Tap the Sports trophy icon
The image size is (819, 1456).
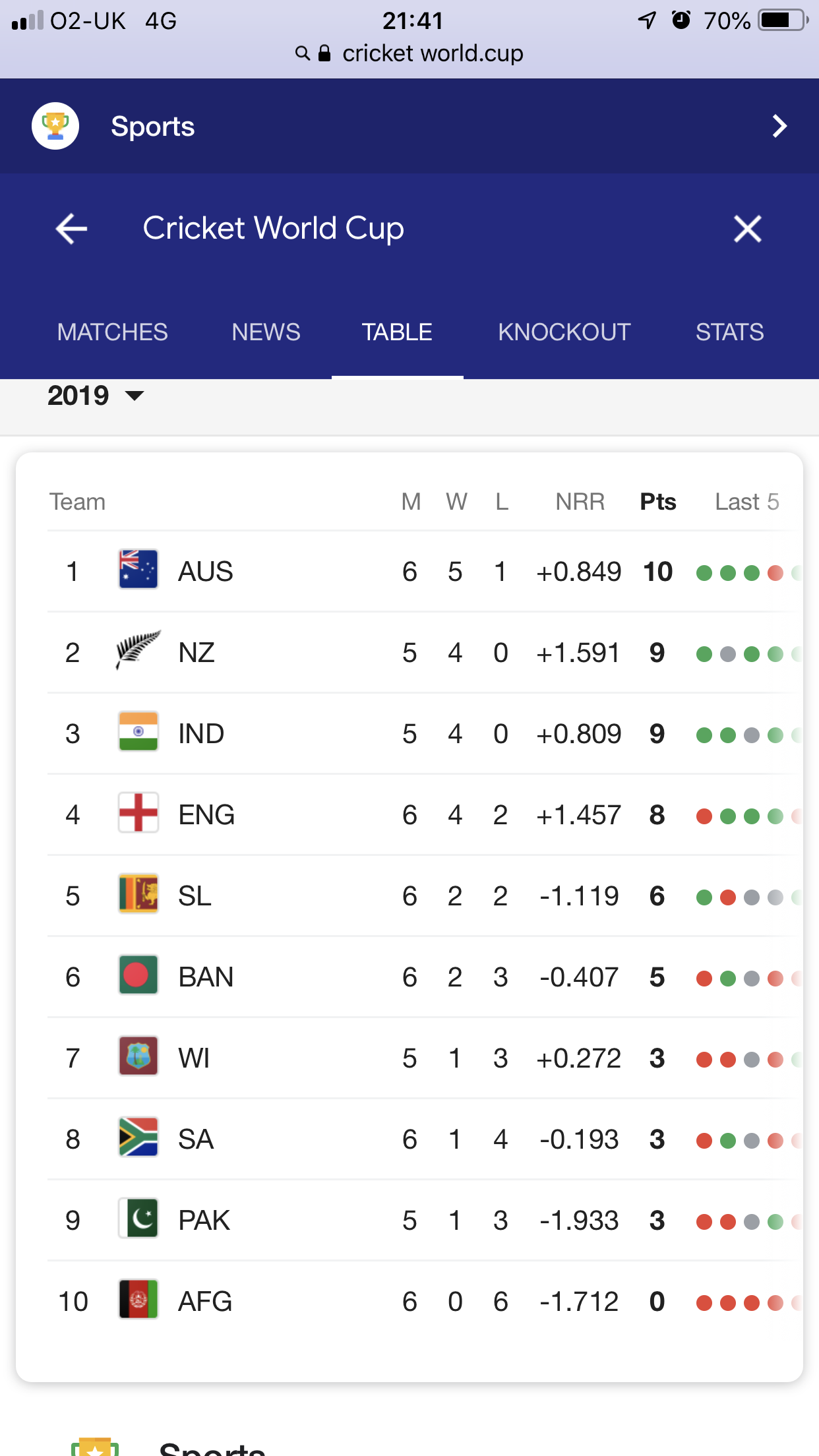[x=55, y=126]
